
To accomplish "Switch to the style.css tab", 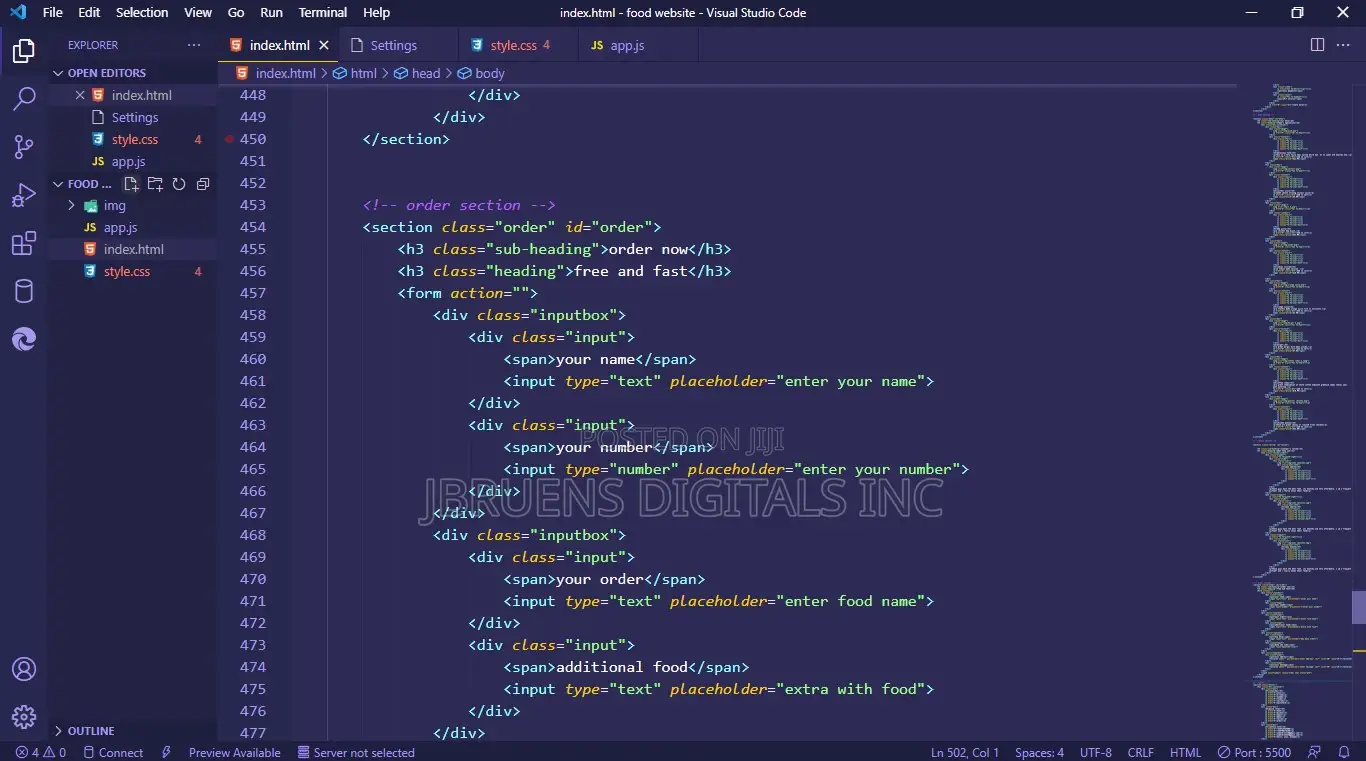I will pyautogui.click(x=518, y=45).
